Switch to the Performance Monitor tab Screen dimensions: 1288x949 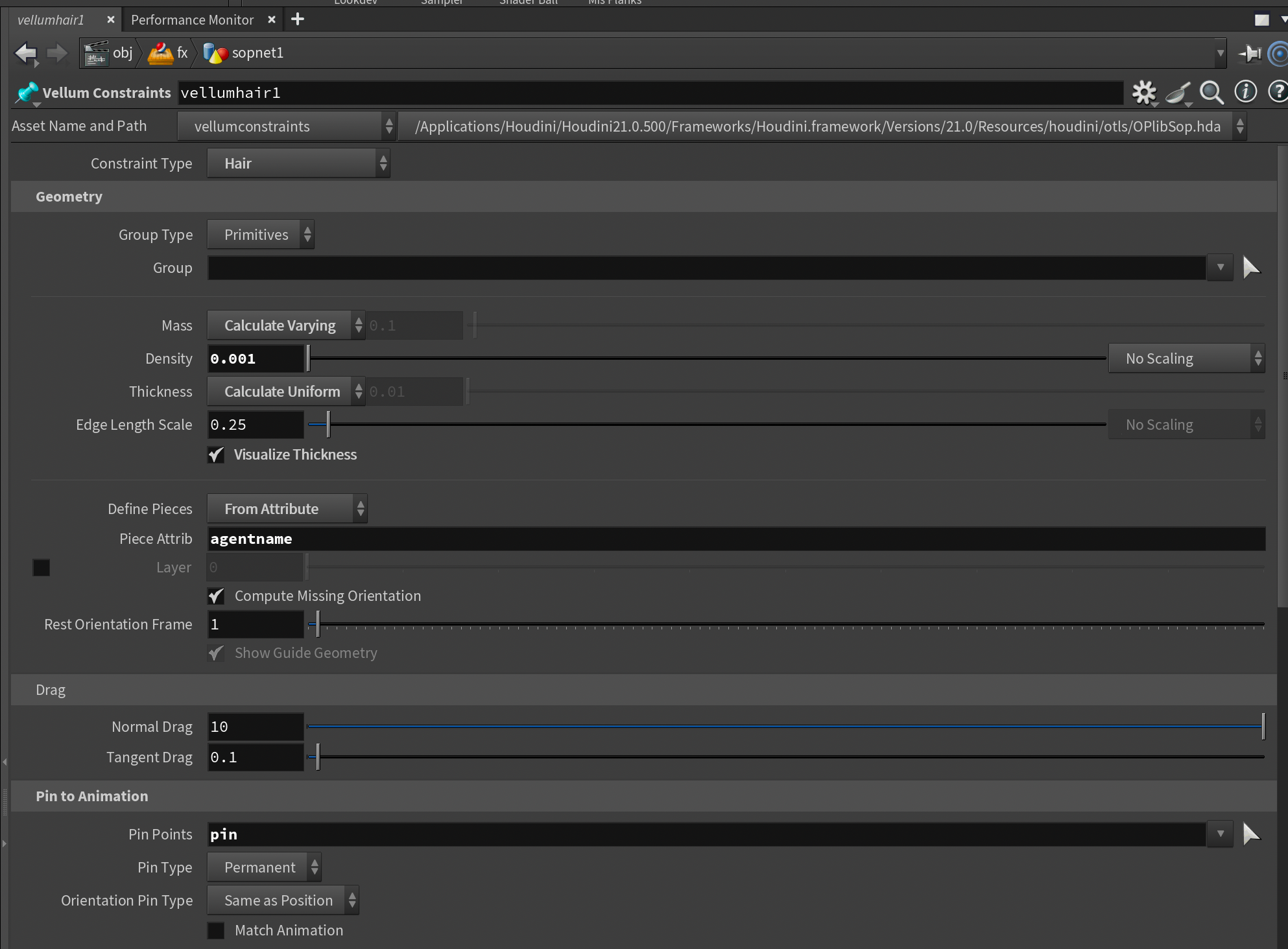[192, 20]
